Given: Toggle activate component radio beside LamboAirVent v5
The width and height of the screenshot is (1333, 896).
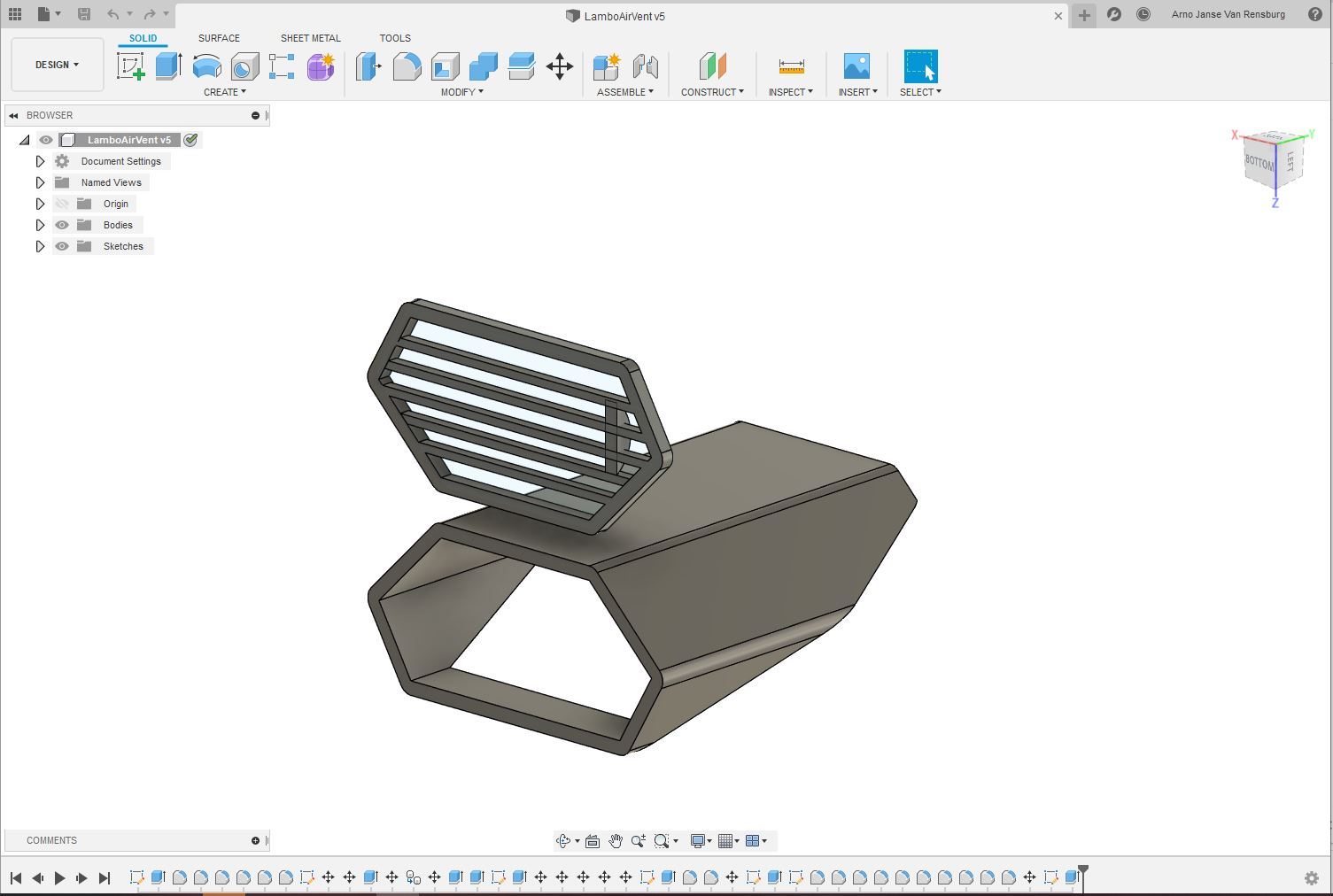Looking at the screenshot, I should [x=190, y=140].
